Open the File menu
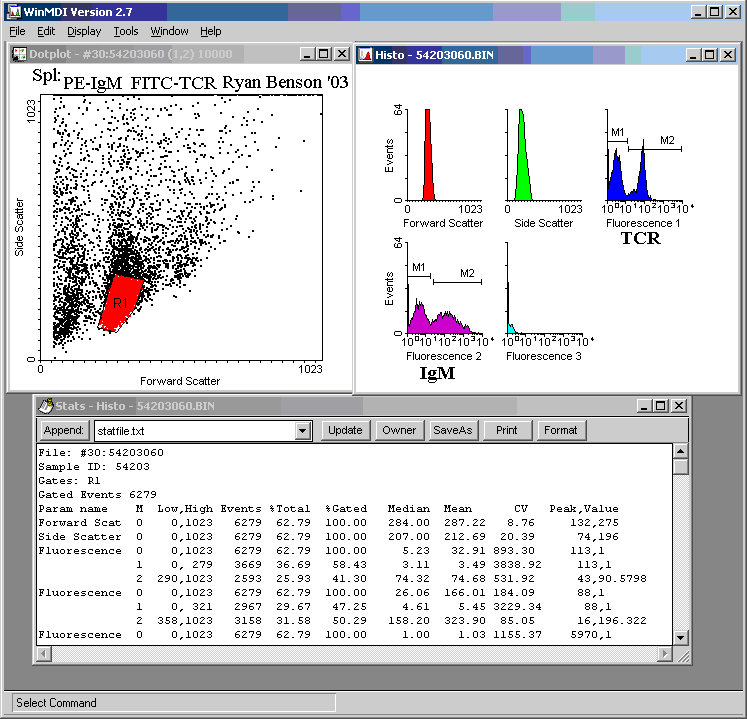This screenshot has height=719, width=747. pos(17,32)
